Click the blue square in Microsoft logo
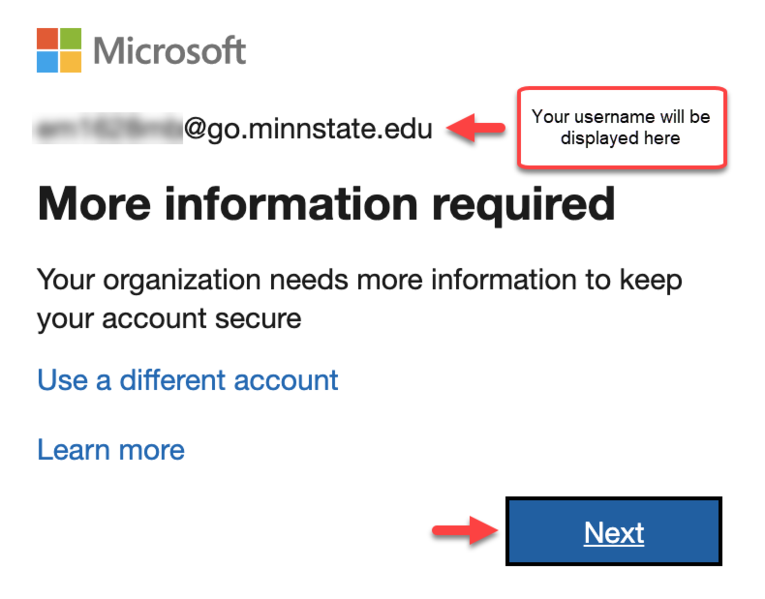The width and height of the screenshot is (765, 599). pyautogui.click(x=47, y=61)
